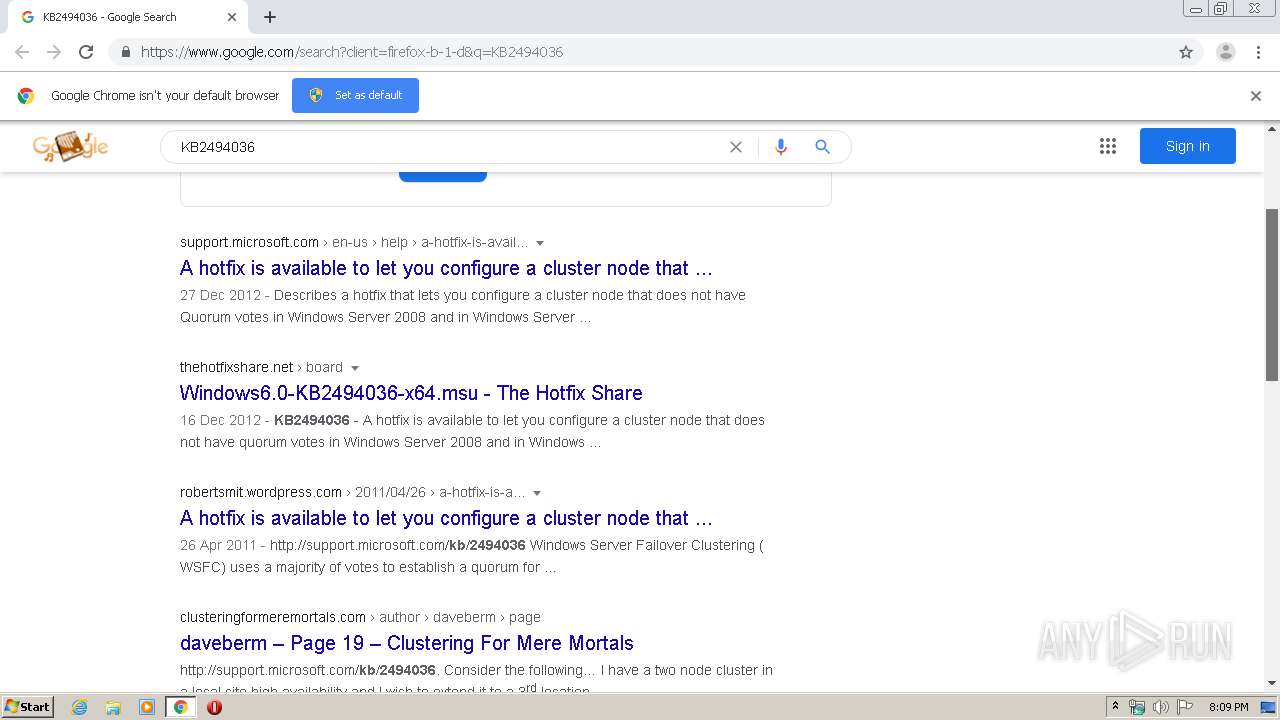Viewport: 1280px width, 720px height.
Task: Open the Google apps grid
Action: pyautogui.click(x=1108, y=146)
